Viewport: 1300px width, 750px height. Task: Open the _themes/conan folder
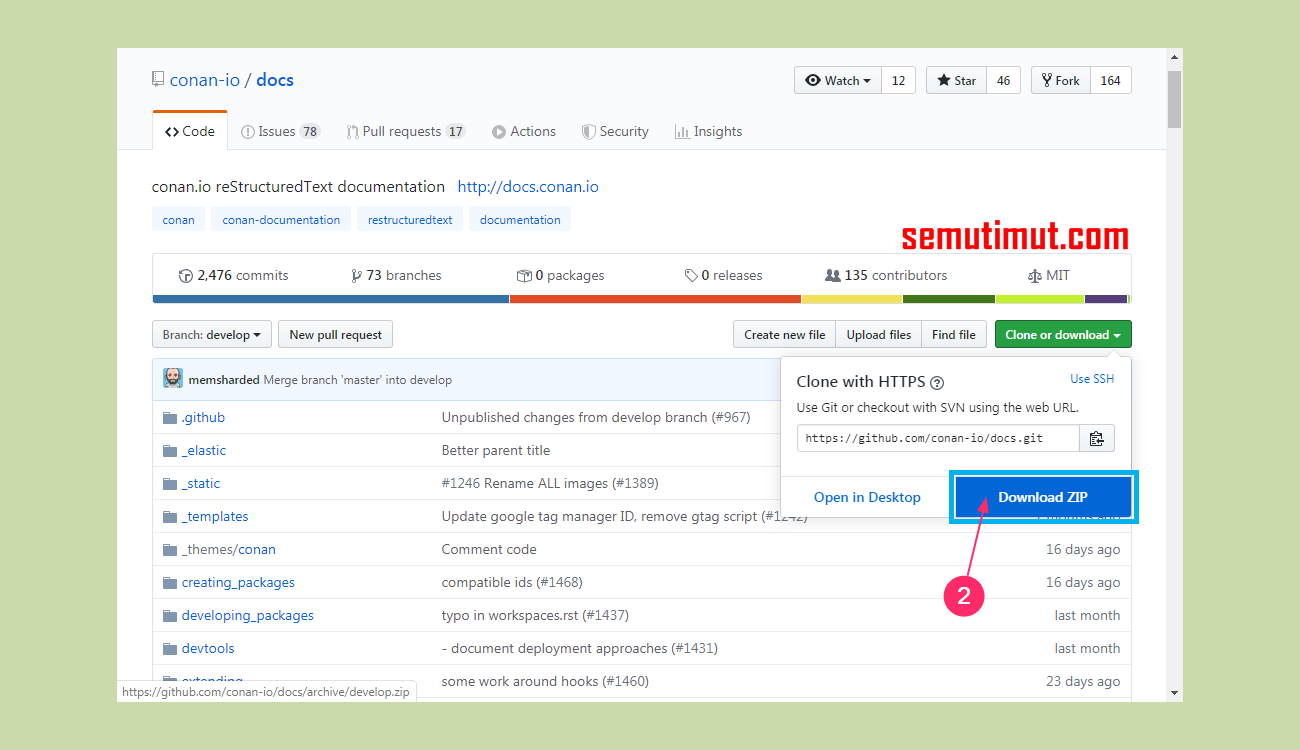229,549
